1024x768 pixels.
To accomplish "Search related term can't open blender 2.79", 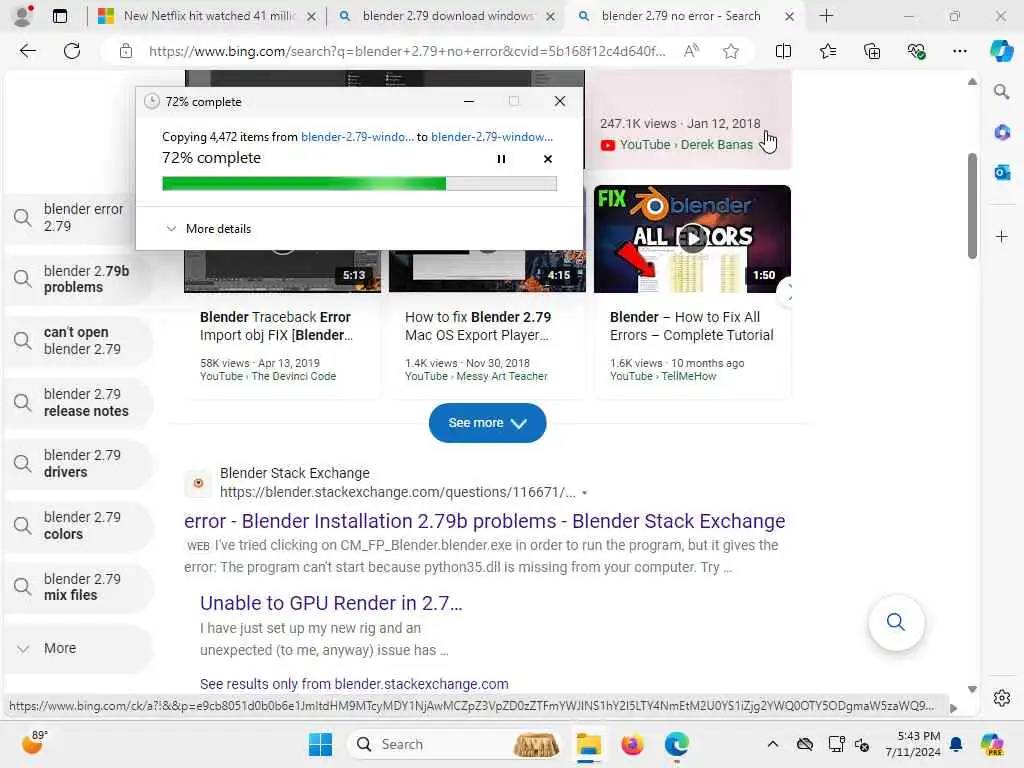I will click(x=78, y=340).
